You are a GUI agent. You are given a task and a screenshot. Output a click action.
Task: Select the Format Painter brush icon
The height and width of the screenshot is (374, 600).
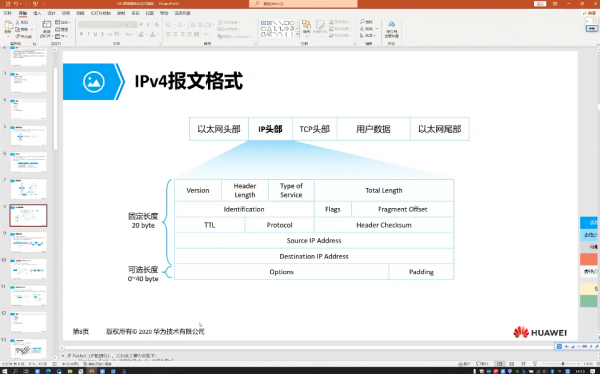(18, 36)
